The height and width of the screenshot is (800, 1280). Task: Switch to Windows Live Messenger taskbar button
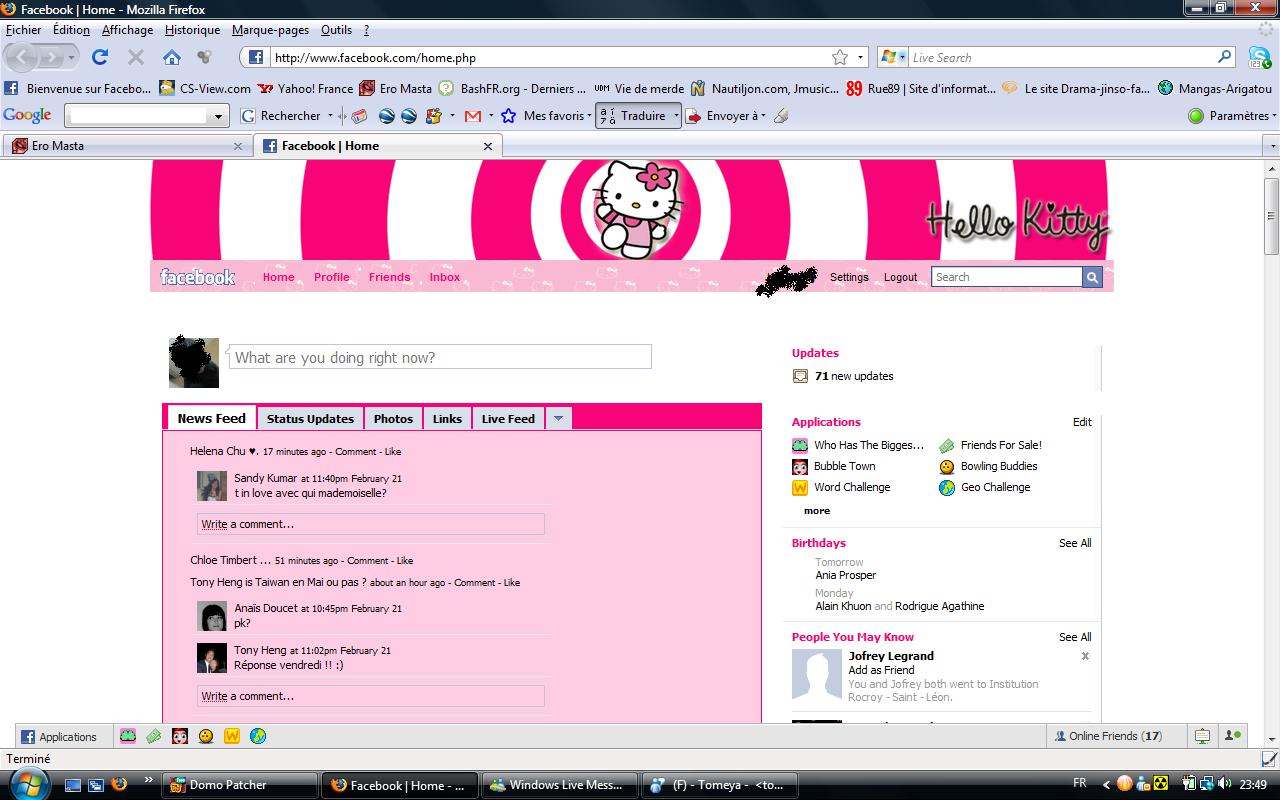coord(559,785)
